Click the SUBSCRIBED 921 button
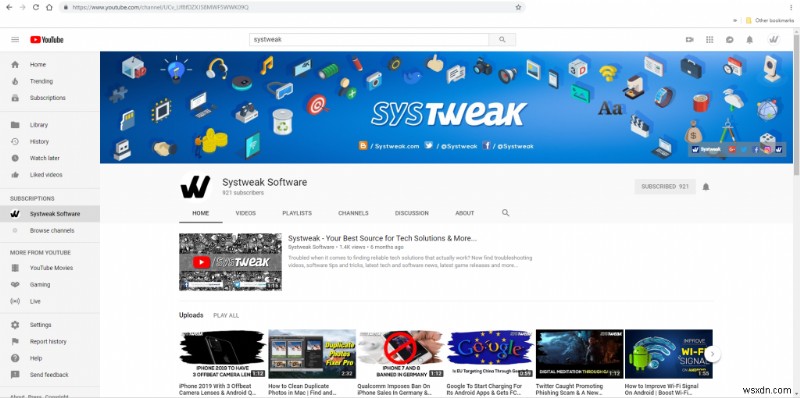Image resolution: width=800 pixels, height=398 pixels. [x=665, y=187]
